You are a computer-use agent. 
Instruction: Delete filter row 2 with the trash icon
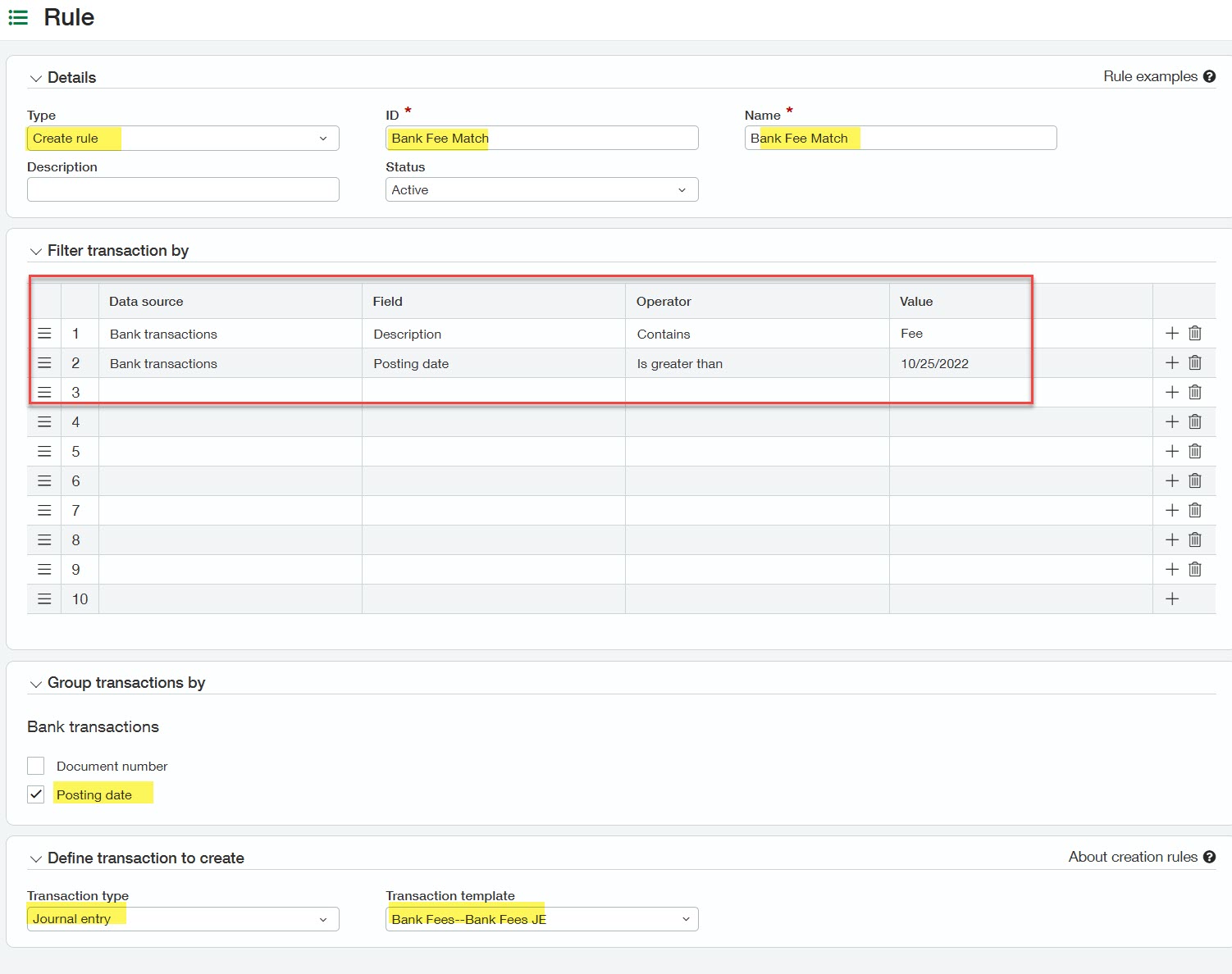pyautogui.click(x=1194, y=362)
